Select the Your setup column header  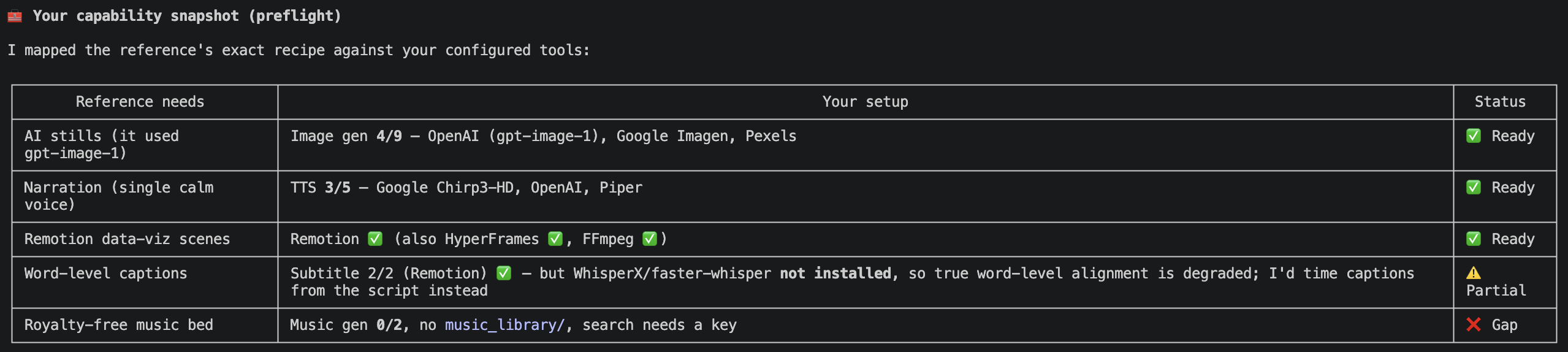point(866,102)
